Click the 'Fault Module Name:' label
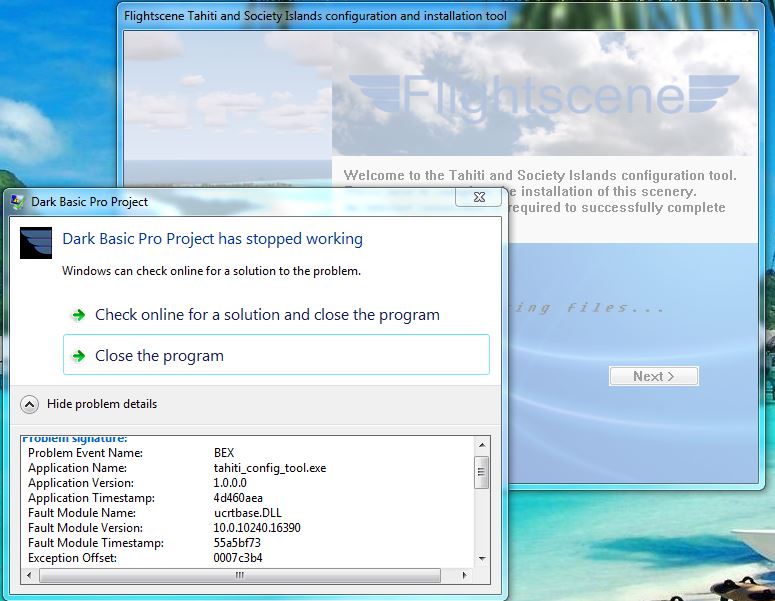 [82, 513]
